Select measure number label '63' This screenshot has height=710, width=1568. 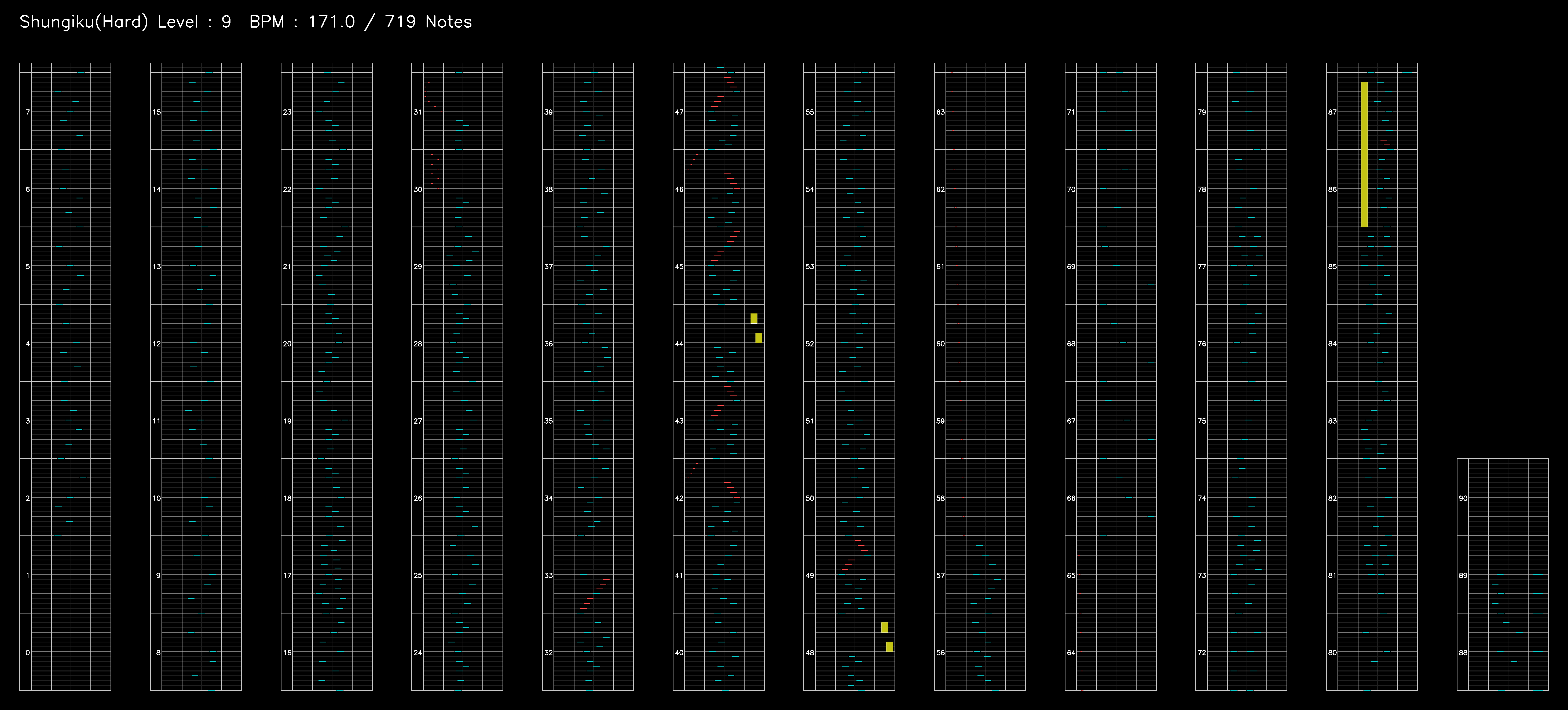click(x=940, y=112)
